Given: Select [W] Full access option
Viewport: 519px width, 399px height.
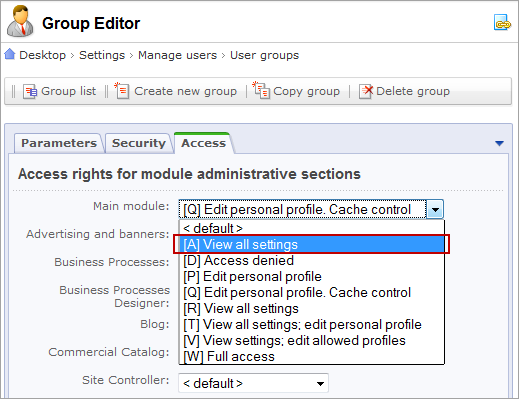Looking at the screenshot, I should coord(312,356).
